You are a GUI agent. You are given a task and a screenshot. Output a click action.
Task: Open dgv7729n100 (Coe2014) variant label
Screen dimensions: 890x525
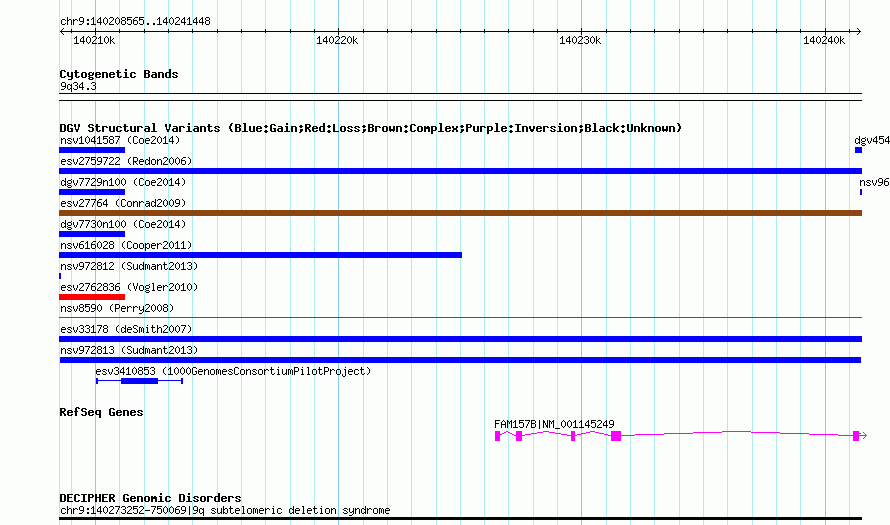[123, 182]
